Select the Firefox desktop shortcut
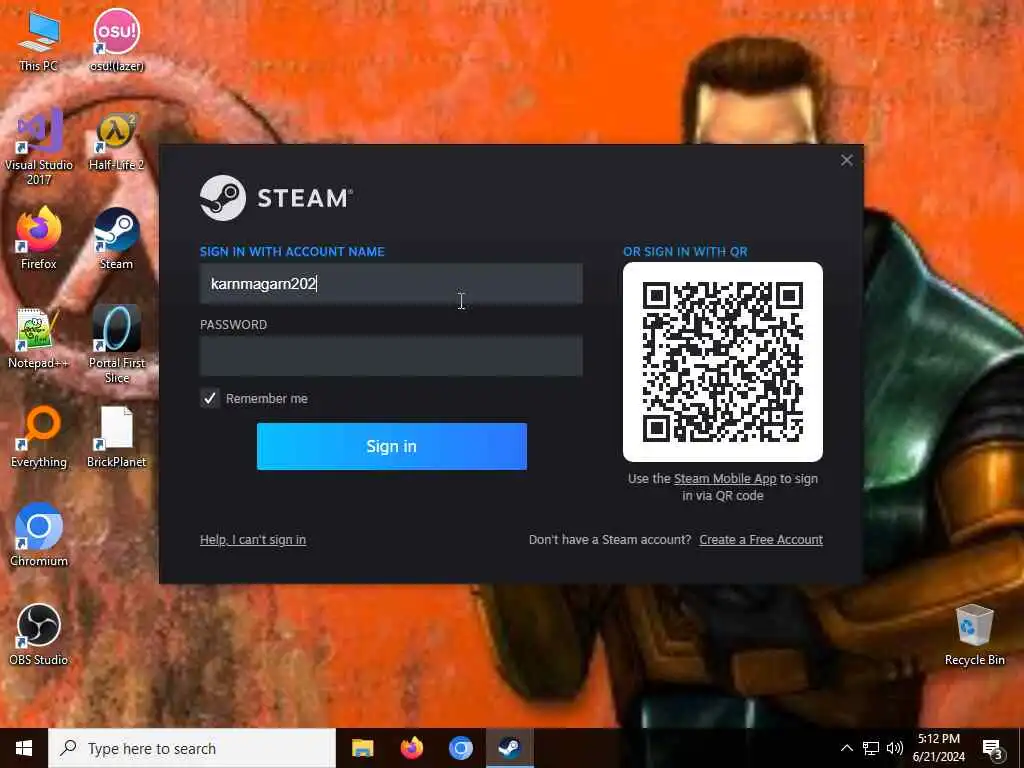The width and height of the screenshot is (1024, 768). click(x=39, y=238)
